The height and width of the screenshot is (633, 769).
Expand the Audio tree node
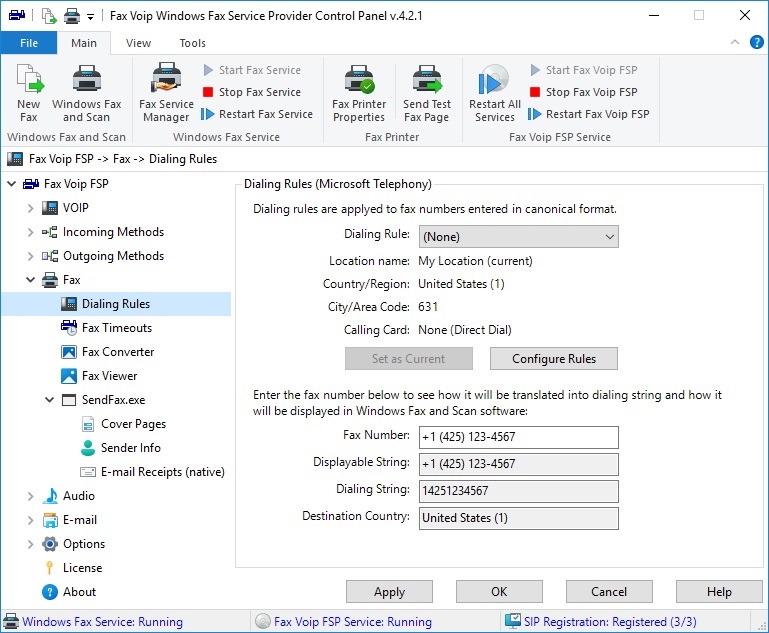(30, 496)
